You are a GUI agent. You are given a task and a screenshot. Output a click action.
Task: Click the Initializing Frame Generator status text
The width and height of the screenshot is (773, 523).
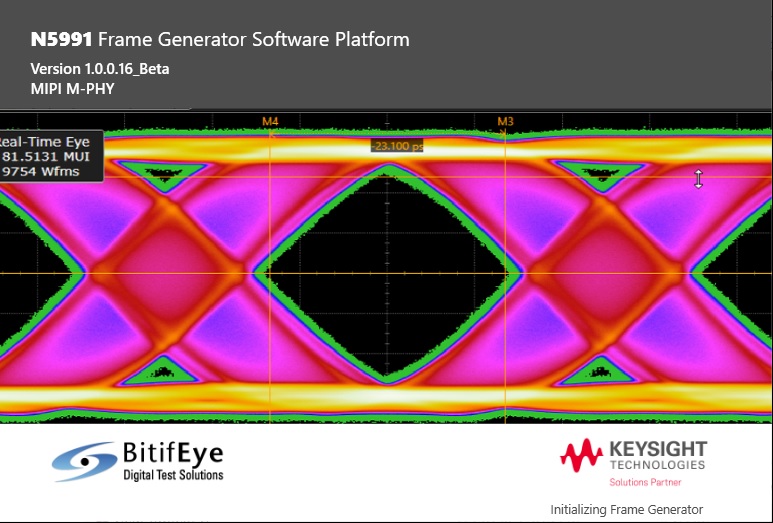click(626, 509)
